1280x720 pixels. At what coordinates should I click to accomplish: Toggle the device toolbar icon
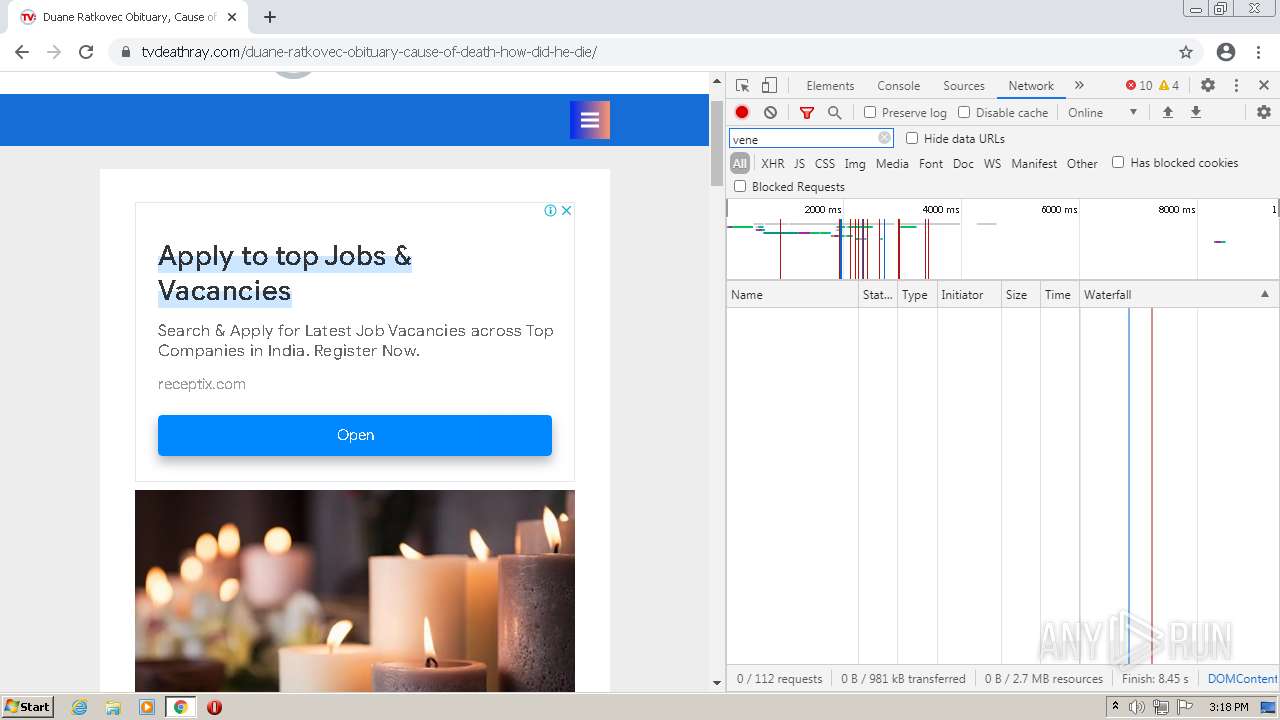click(769, 86)
